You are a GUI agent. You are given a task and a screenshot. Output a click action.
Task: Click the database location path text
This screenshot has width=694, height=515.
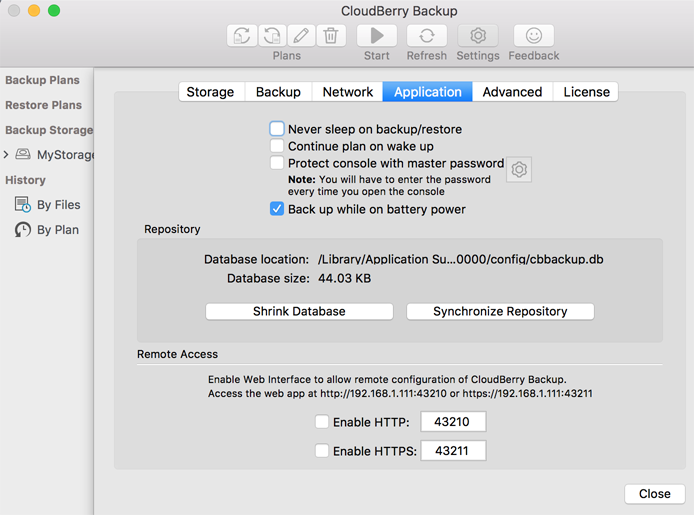pos(460,259)
